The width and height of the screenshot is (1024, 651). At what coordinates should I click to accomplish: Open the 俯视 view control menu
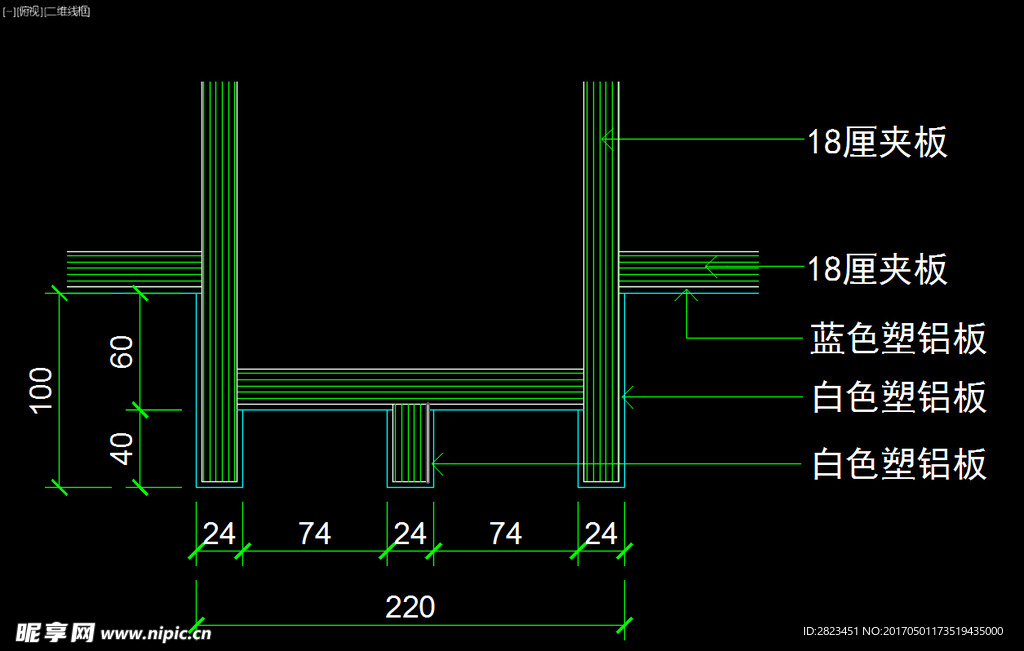31,11
